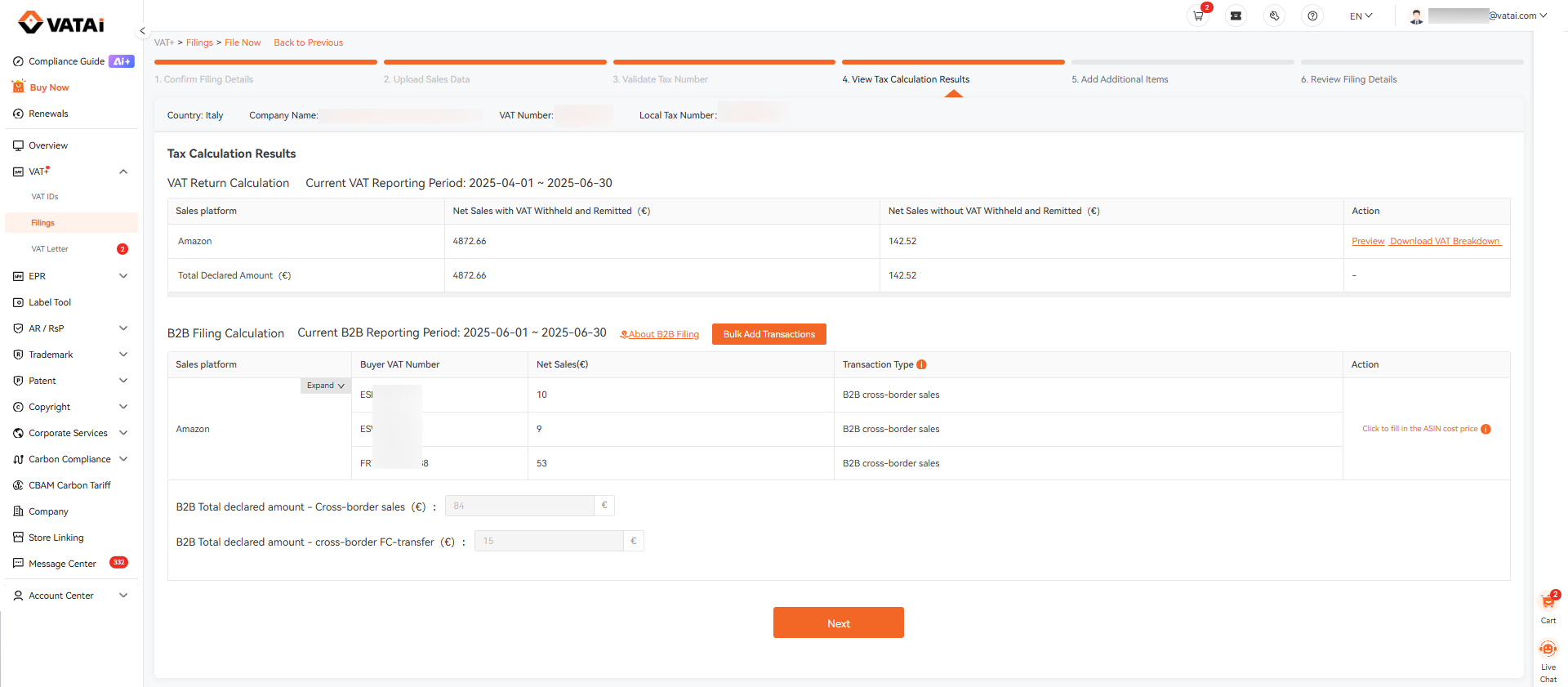Go to Compliance Guide in sidebar

tap(66, 61)
